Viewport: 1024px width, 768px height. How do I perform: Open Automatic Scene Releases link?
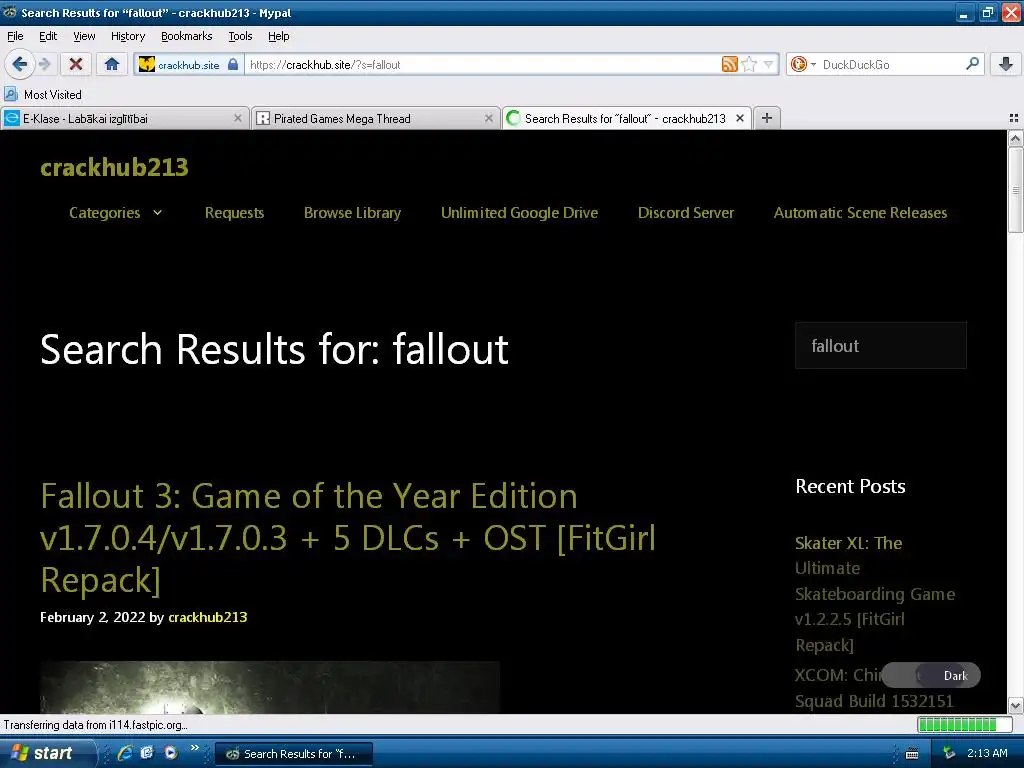coord(860,213)
